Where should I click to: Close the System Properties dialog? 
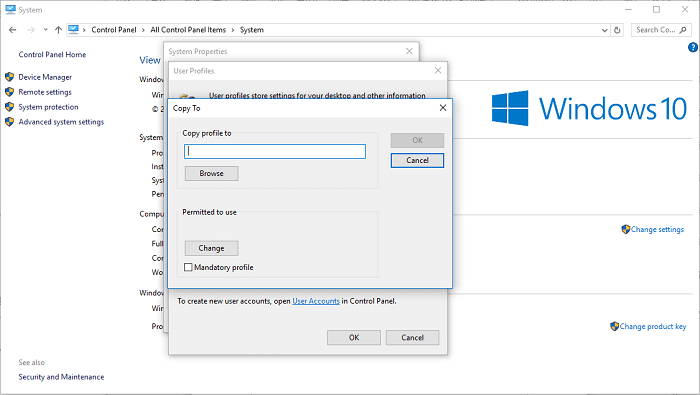coord(409,51)
